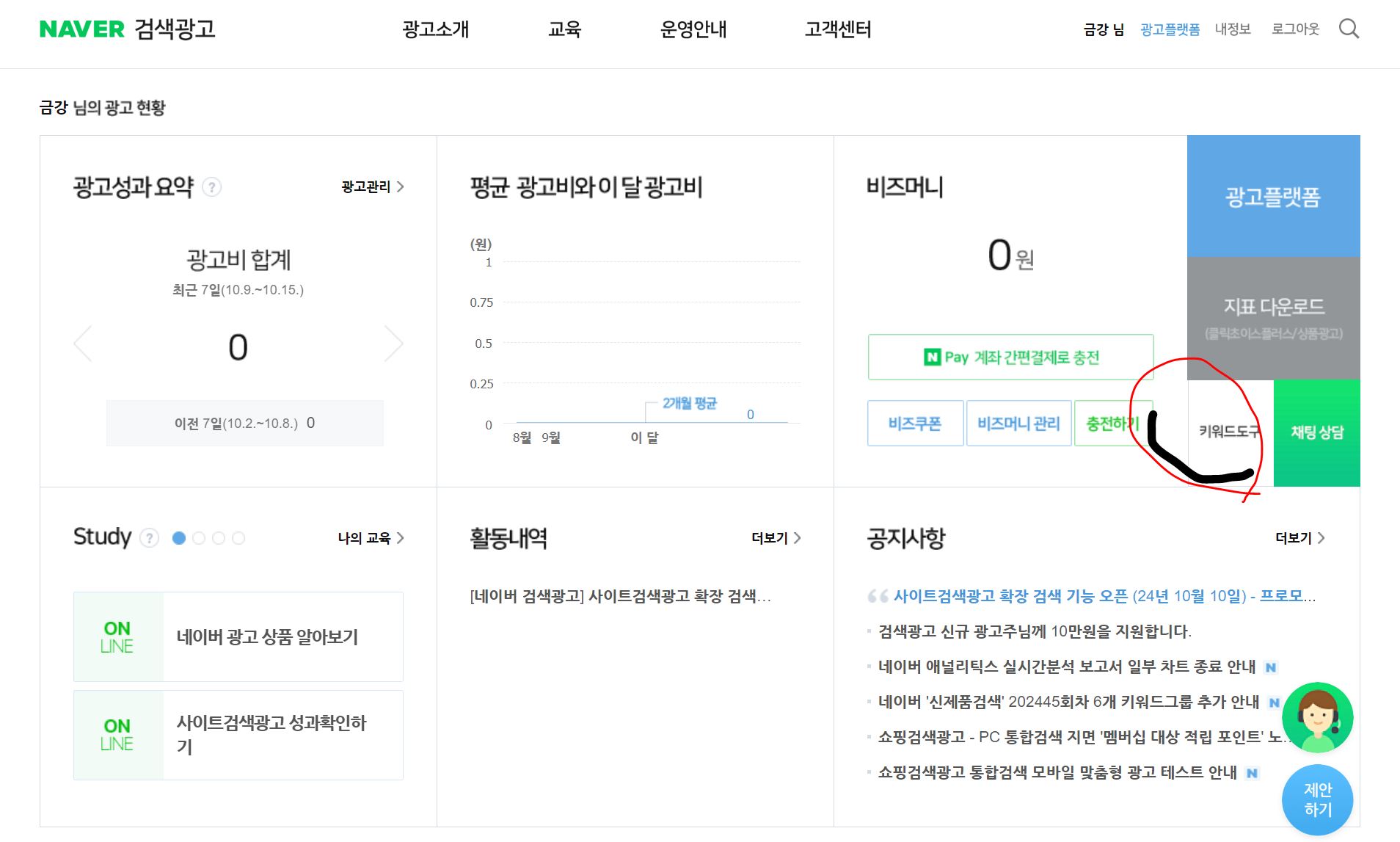Viewport: 1400px width, 842px height.
Task: Show previous 광고비 합계 metric arrow
Action: coord(83,344)
